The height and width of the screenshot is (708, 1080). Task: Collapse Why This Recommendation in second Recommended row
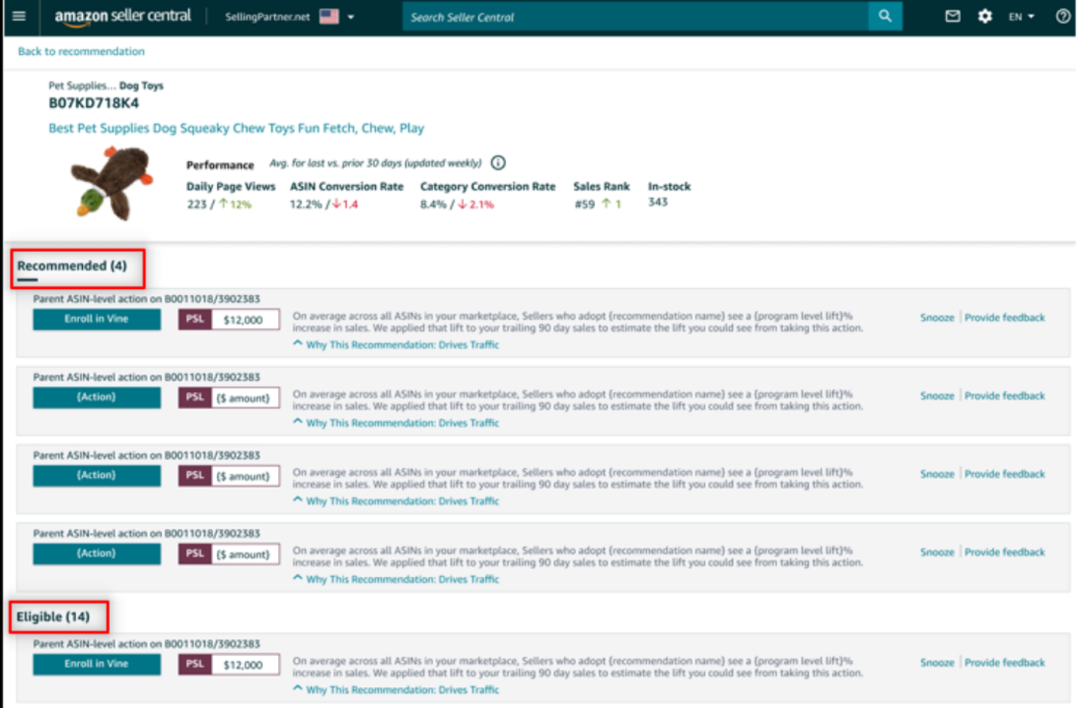coord(396,423)
